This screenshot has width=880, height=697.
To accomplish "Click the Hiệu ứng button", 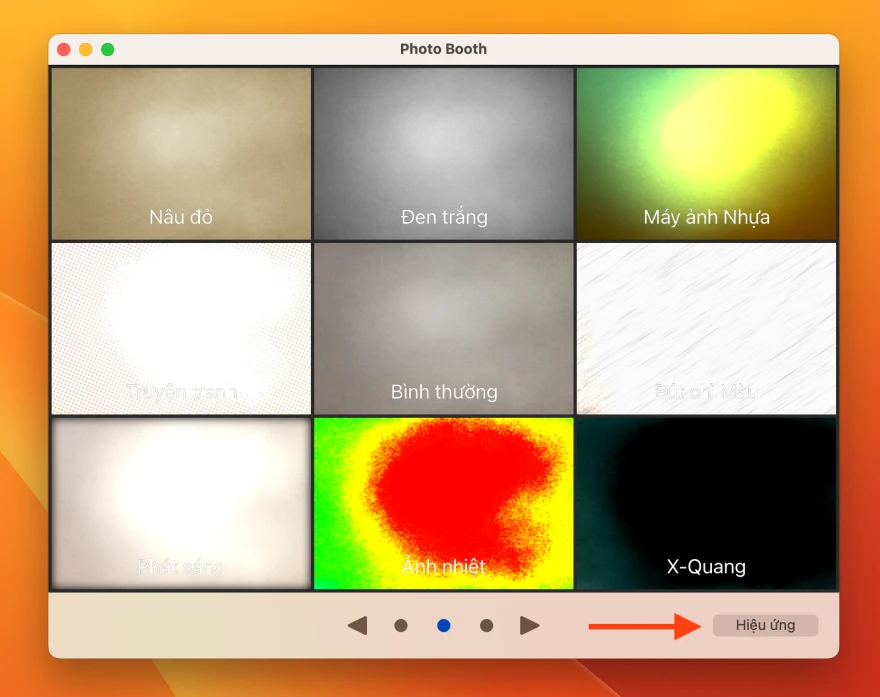I will pos(765,626).
